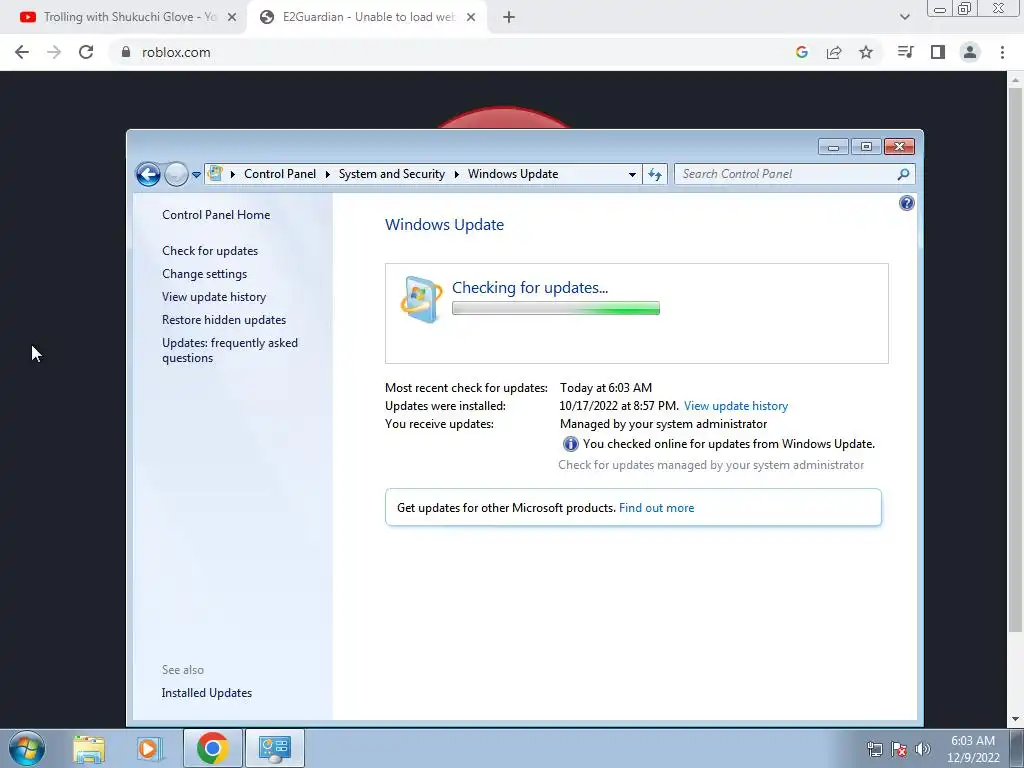Open Installed Updates link
Screen dimensions: 1024x768
pyautogui.click(x=206, y=693)
